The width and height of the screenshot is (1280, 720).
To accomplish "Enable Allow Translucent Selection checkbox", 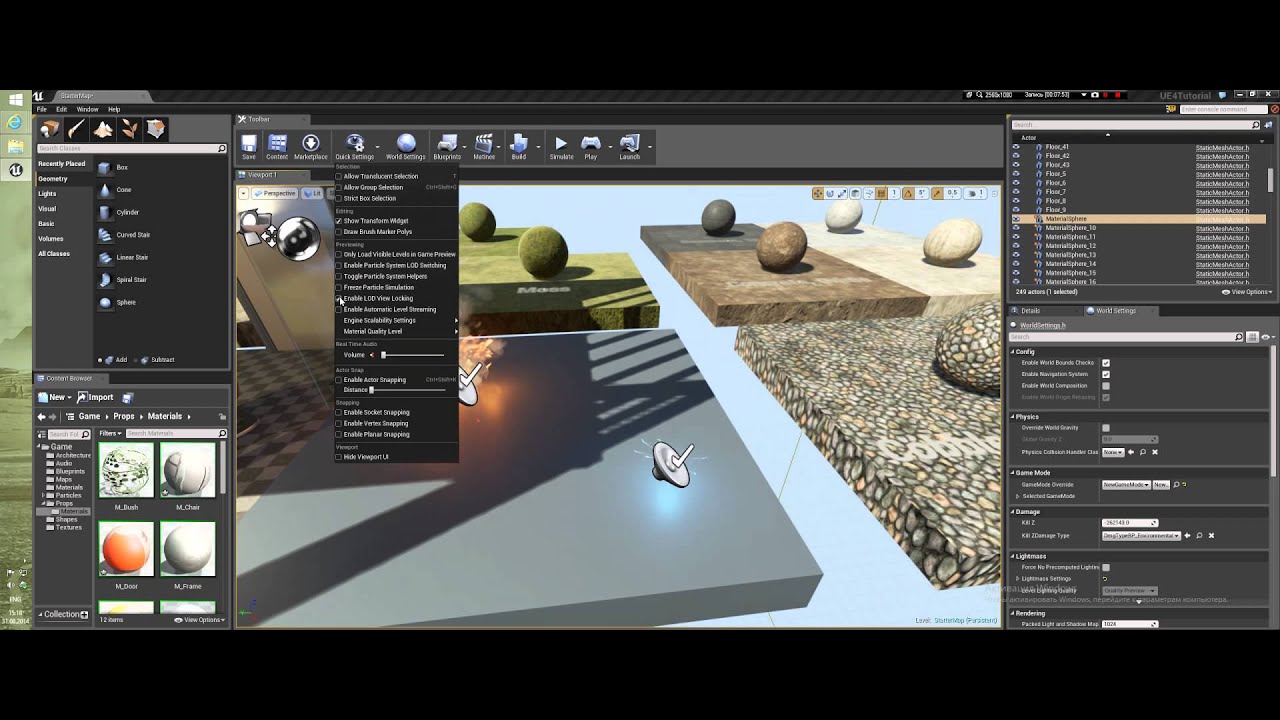I will coord(338,176).
